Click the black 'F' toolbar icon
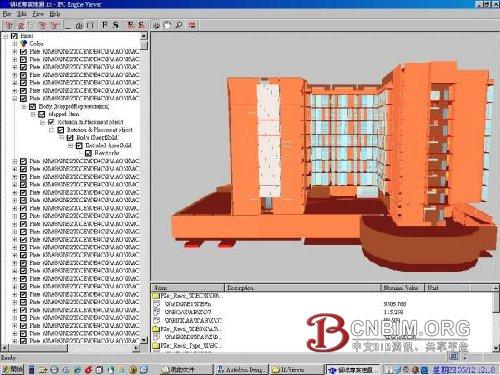This screenshot has height=375, width=500. pos(105,25)
